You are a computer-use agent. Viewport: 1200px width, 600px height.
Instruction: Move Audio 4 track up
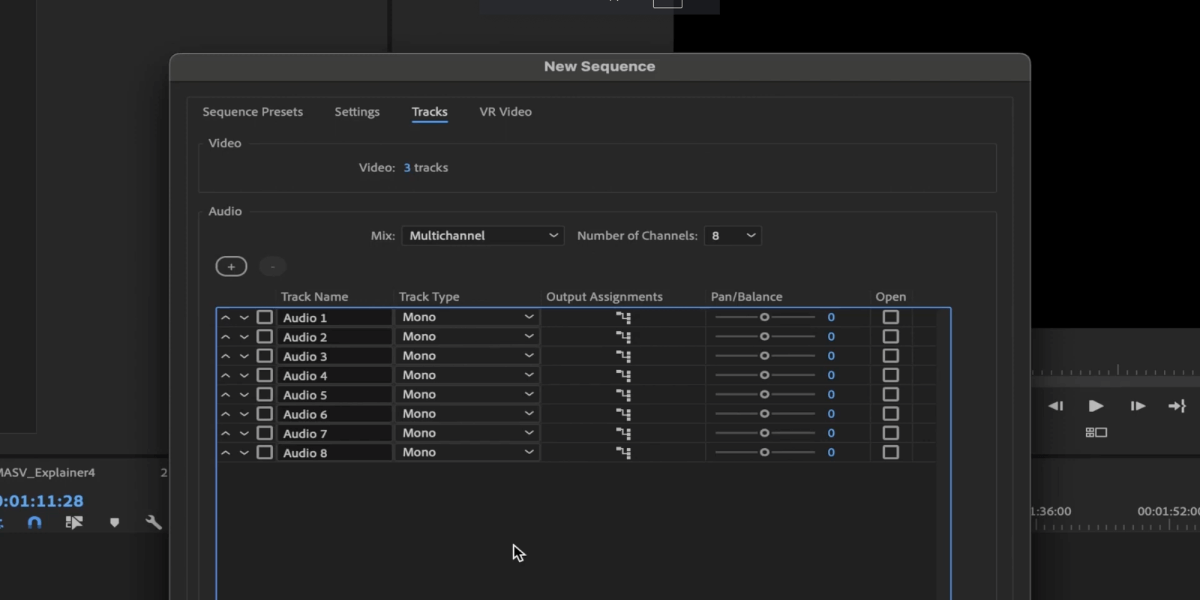pyautogui.click(x=225, y=376)
